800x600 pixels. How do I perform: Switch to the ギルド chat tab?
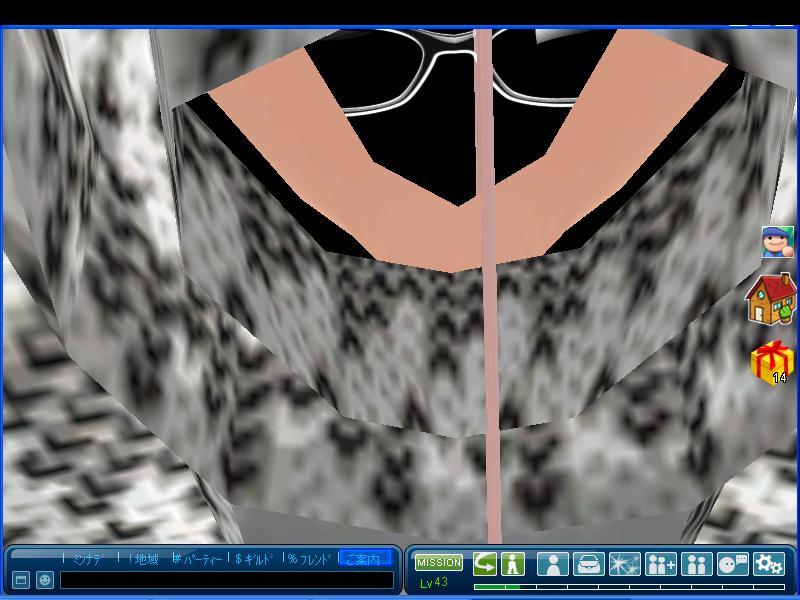254,559
